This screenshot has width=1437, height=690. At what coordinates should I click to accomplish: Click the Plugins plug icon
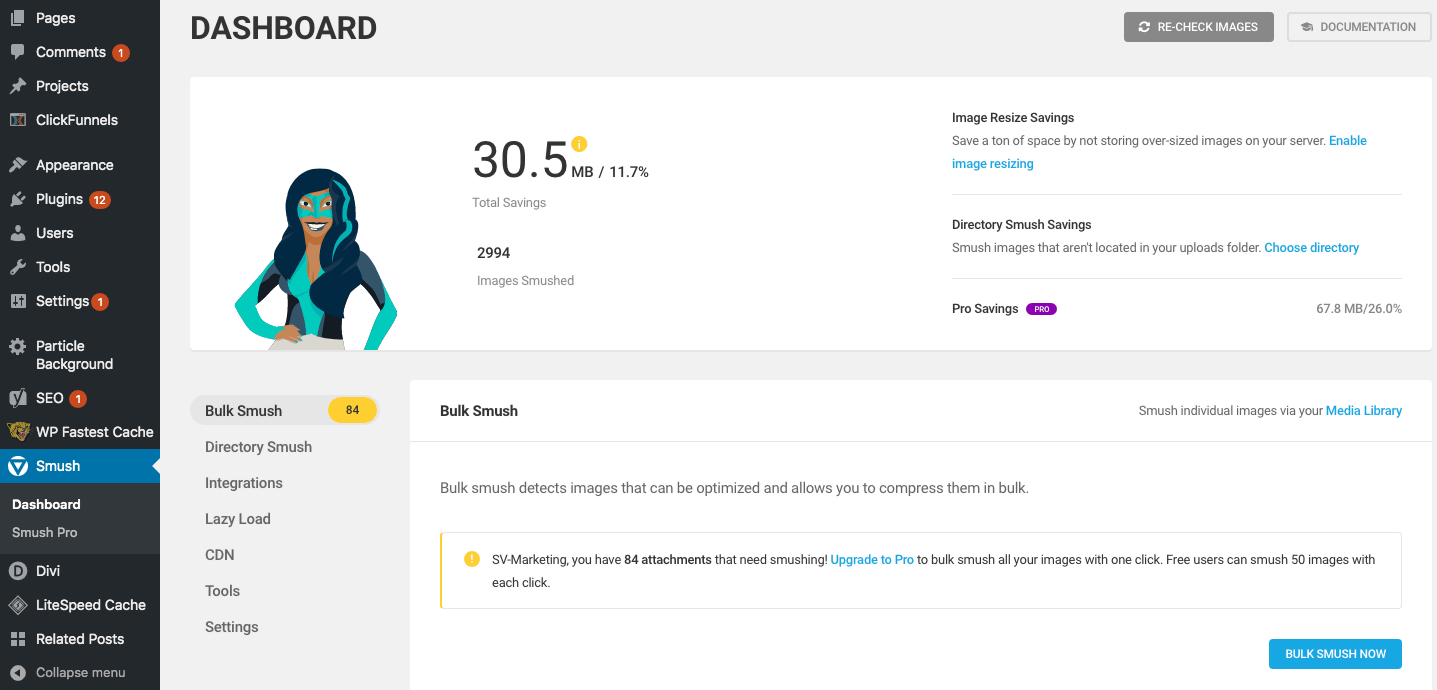(18, 199)
